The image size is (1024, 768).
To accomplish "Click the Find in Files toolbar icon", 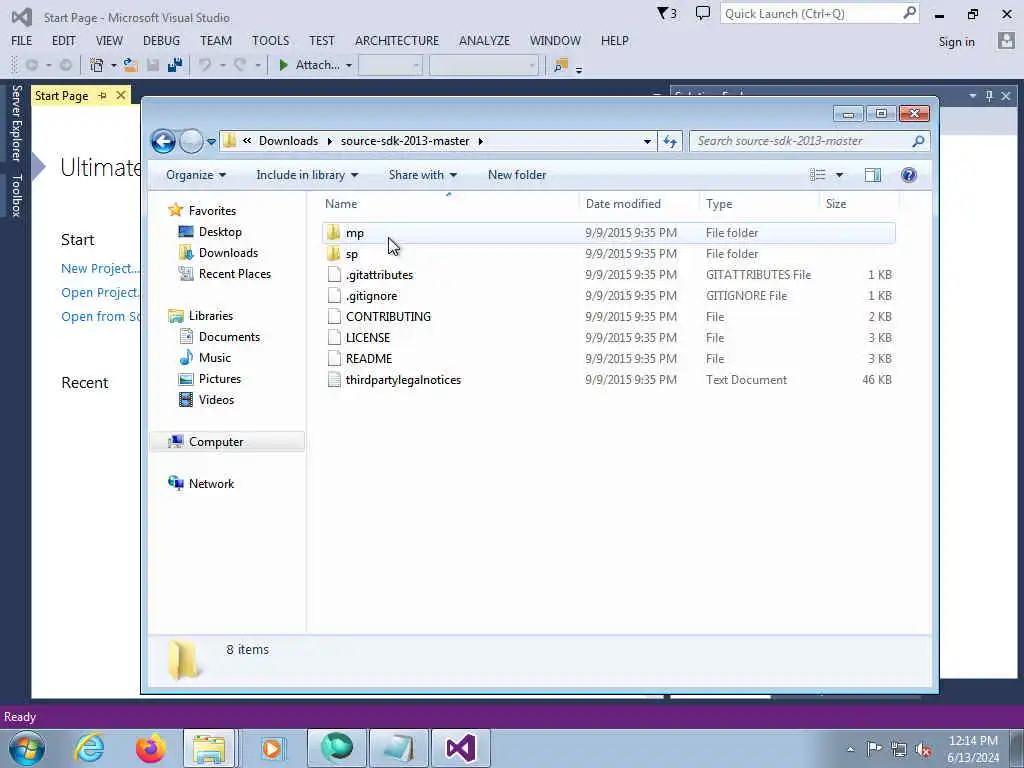I will pos(560,65).
